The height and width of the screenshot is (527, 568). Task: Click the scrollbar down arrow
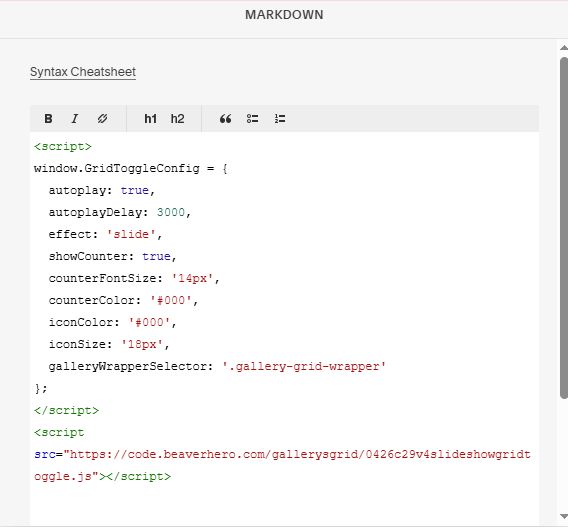click(x=564, y=516)
